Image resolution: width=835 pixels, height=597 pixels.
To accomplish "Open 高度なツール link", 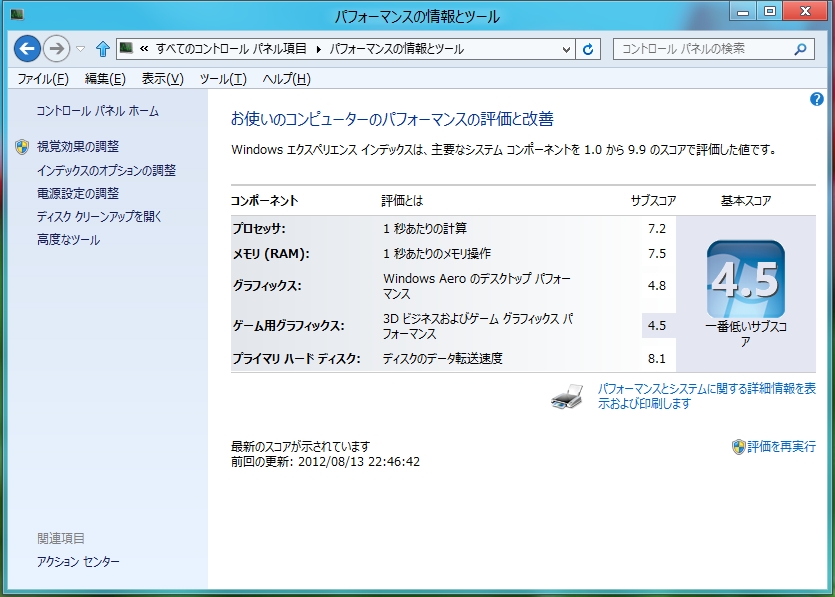I will [68, 240].
